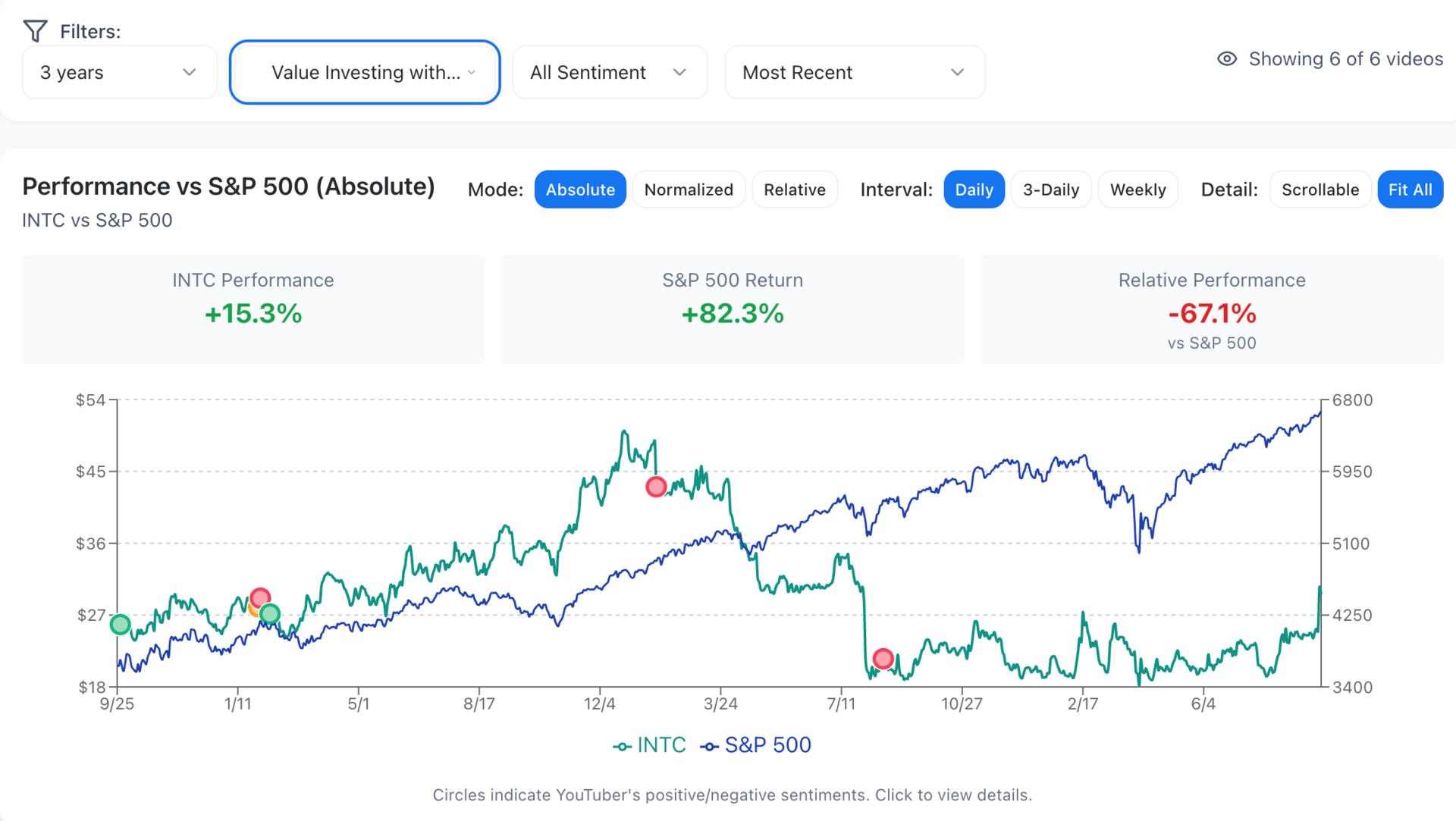Click the green sentiment circle near 1/11
The height and width of the screenshot is (821, 1456).
270,613
